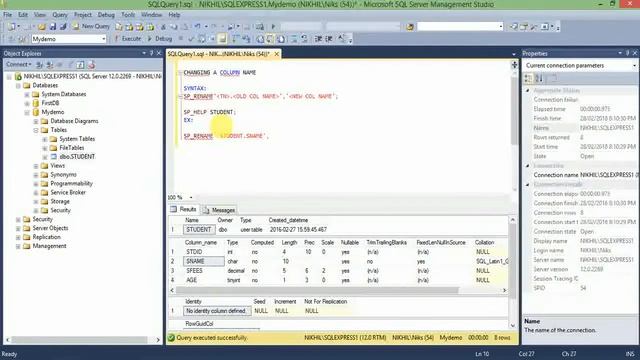Open the 100 % zoom dropdown
640x360 pixels.
click(x=191, y=198)
